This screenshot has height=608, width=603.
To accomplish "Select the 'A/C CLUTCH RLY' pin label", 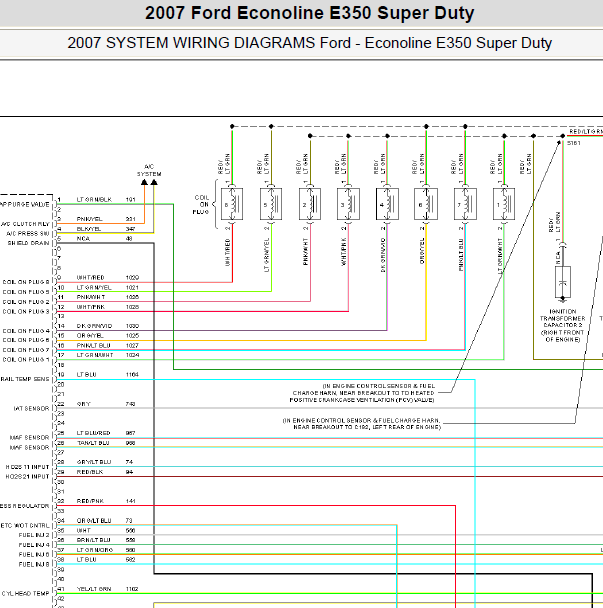I will pos(25,224).
